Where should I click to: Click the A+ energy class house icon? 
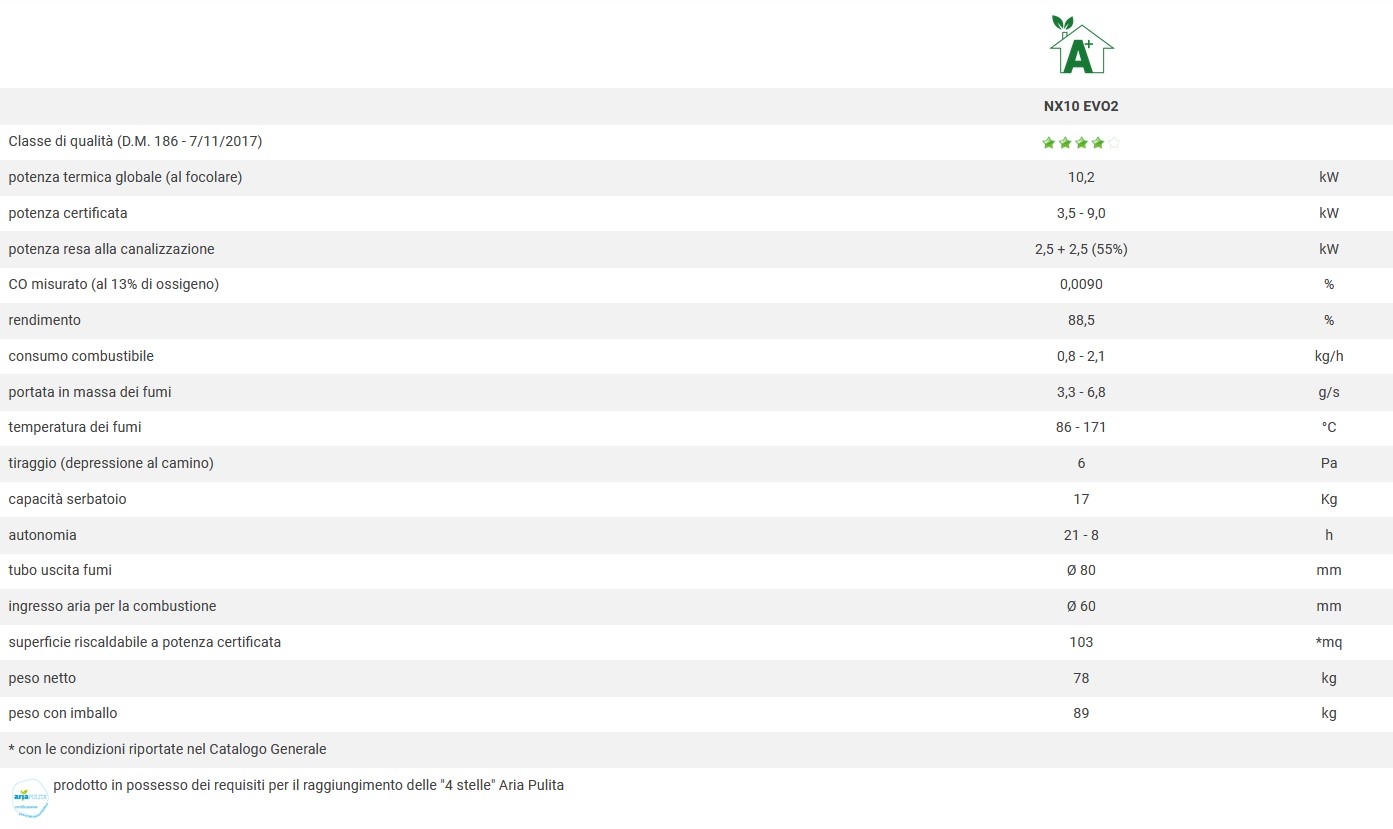(x=1081, y=46)
